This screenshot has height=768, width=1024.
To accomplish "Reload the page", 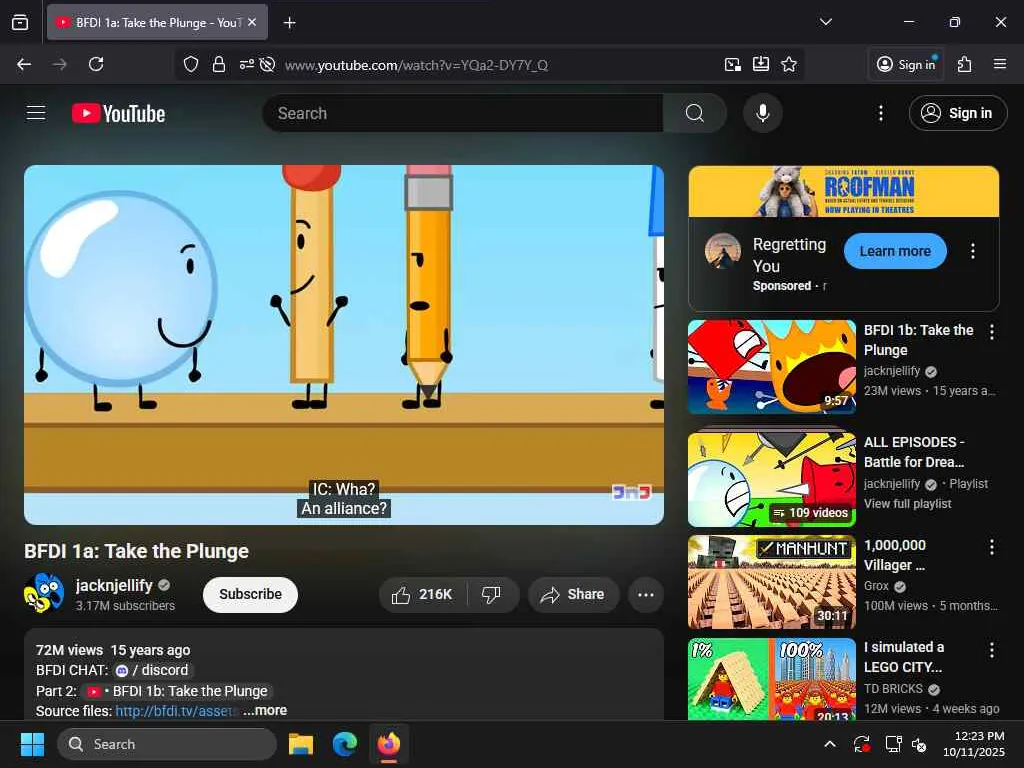I will pyautogui.click(x=96, y=64).
